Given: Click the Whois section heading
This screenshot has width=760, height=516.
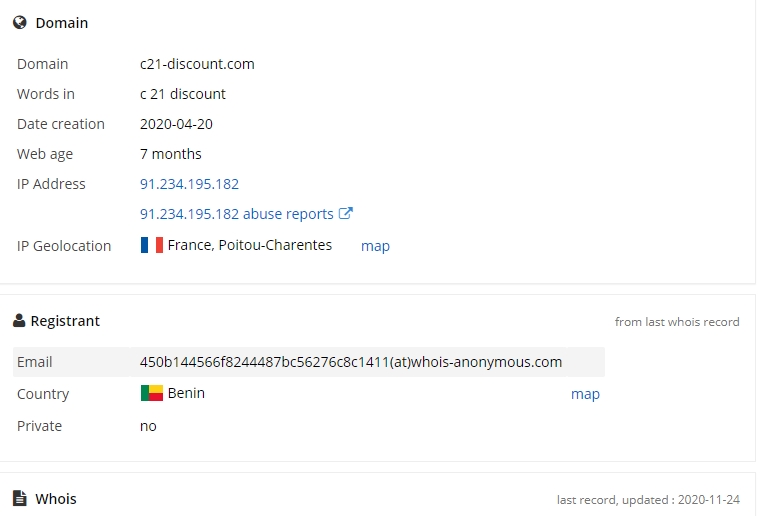Looking at the screenshot, I should pyautogui.click(x=56, y=499).
